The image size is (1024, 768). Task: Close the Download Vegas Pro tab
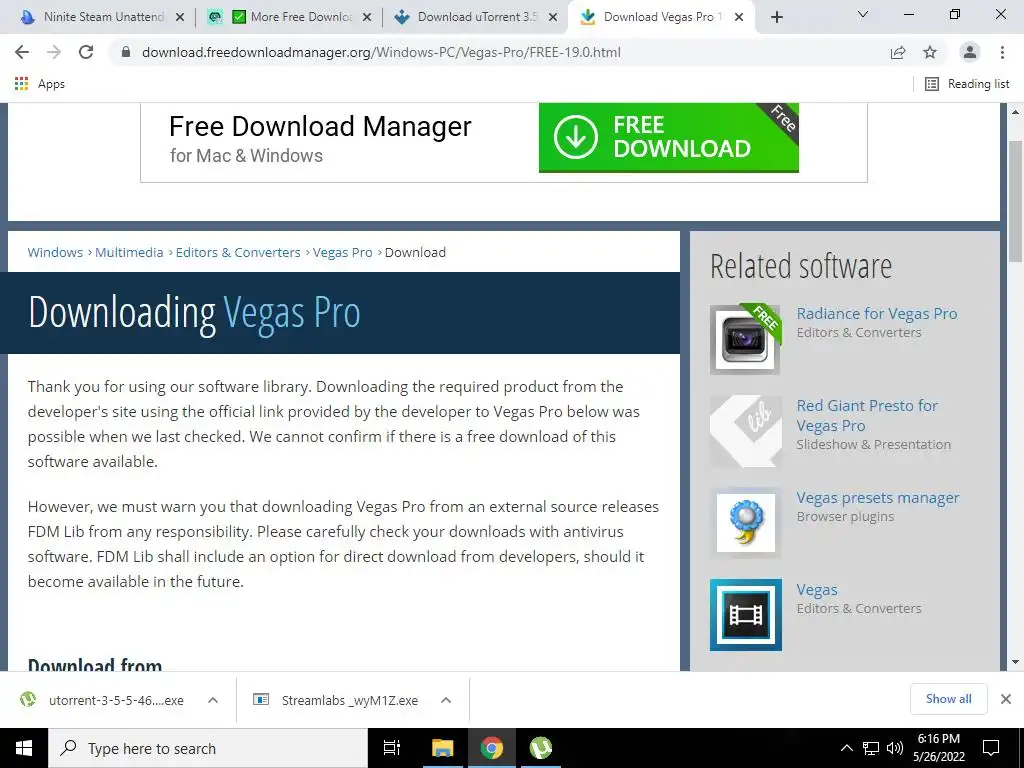(739, 17)
